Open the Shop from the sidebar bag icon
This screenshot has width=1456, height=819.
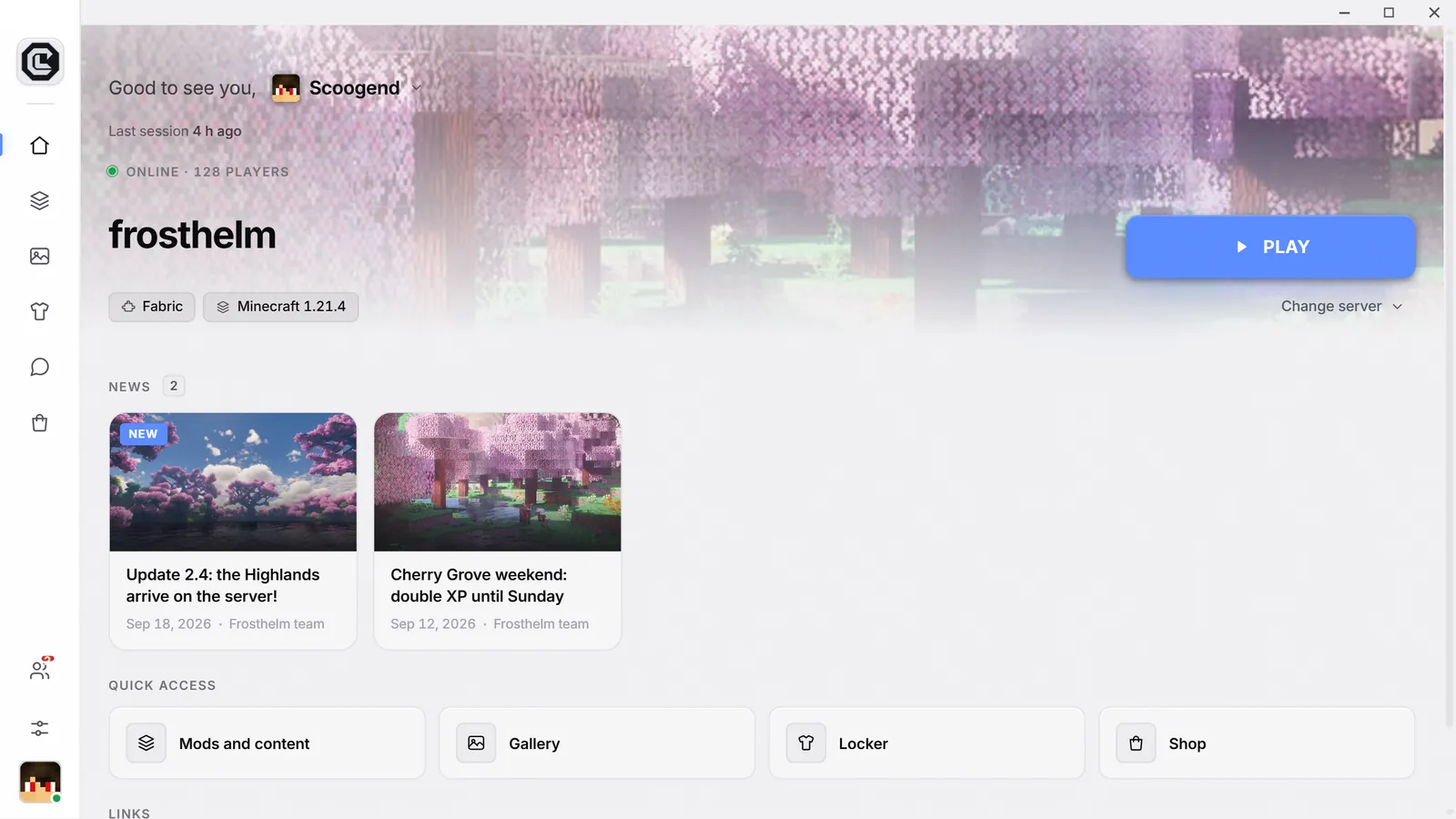40,423
